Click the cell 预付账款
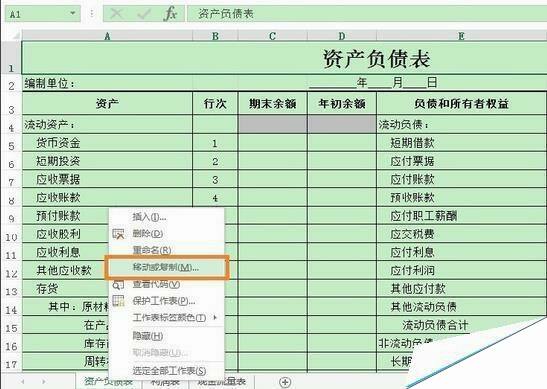Image resolution: width=547 pixels, height=389 pixels. coord(66,216)
